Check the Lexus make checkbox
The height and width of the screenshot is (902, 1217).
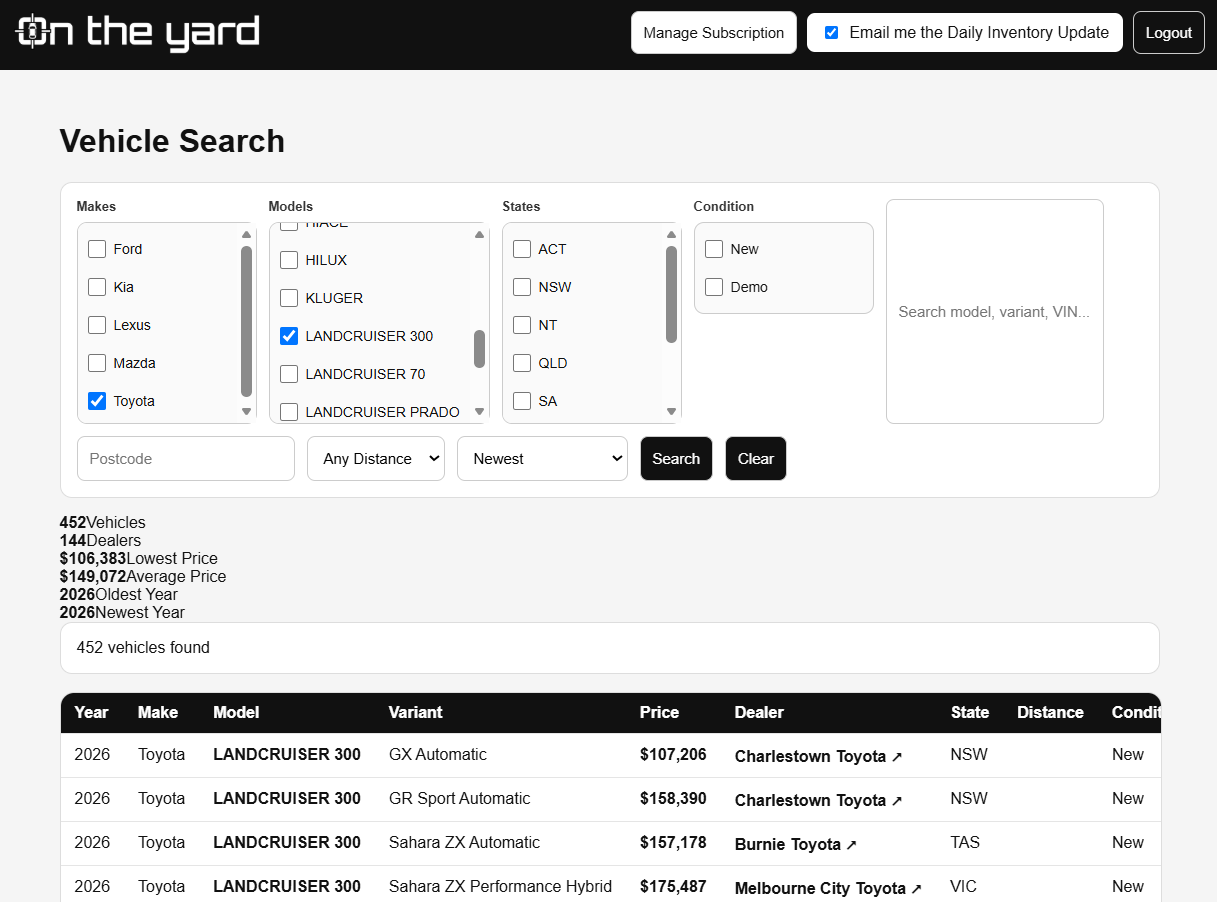point(97,325)
